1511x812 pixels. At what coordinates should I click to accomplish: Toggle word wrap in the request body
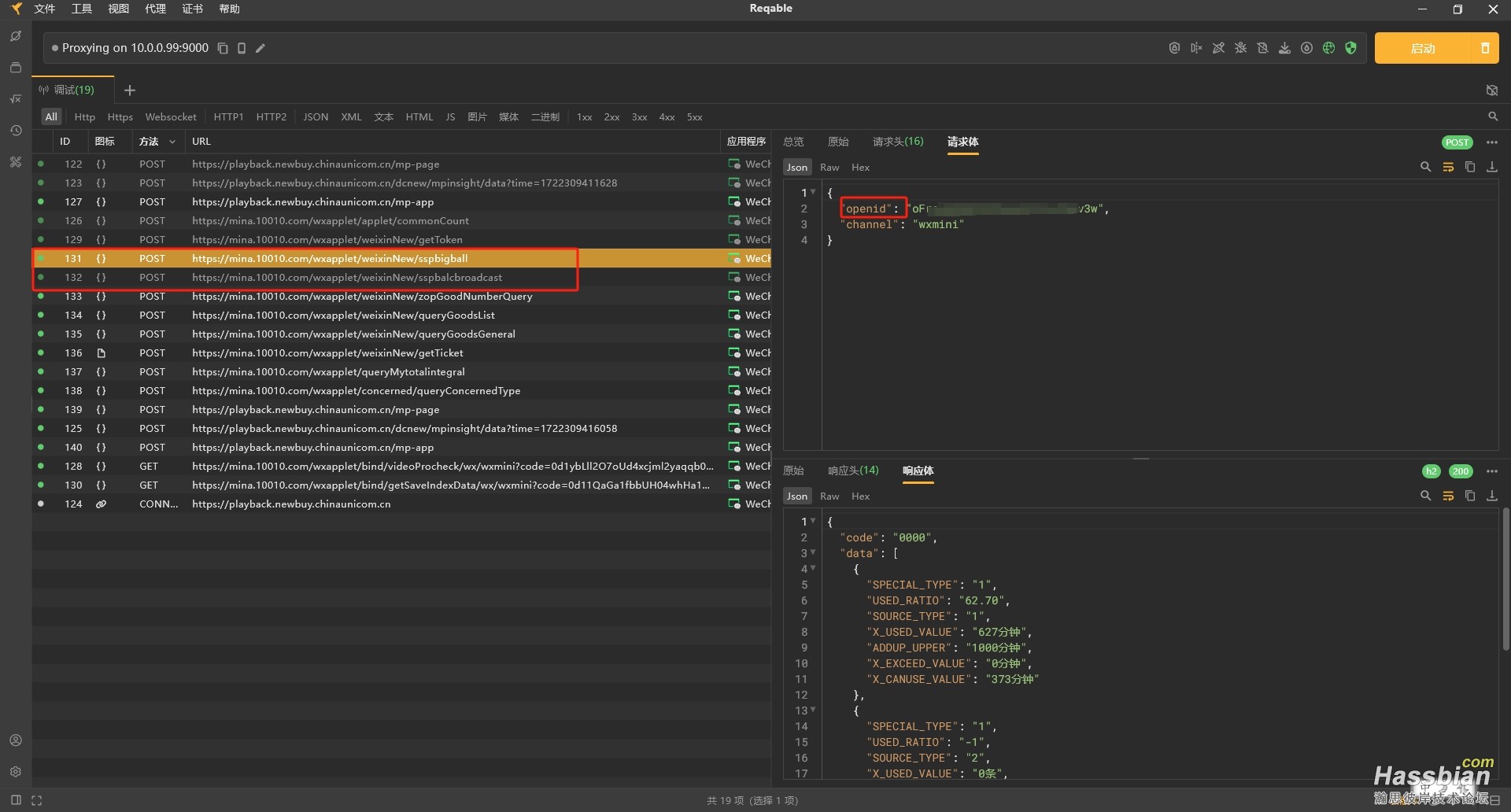point(1448,167)
